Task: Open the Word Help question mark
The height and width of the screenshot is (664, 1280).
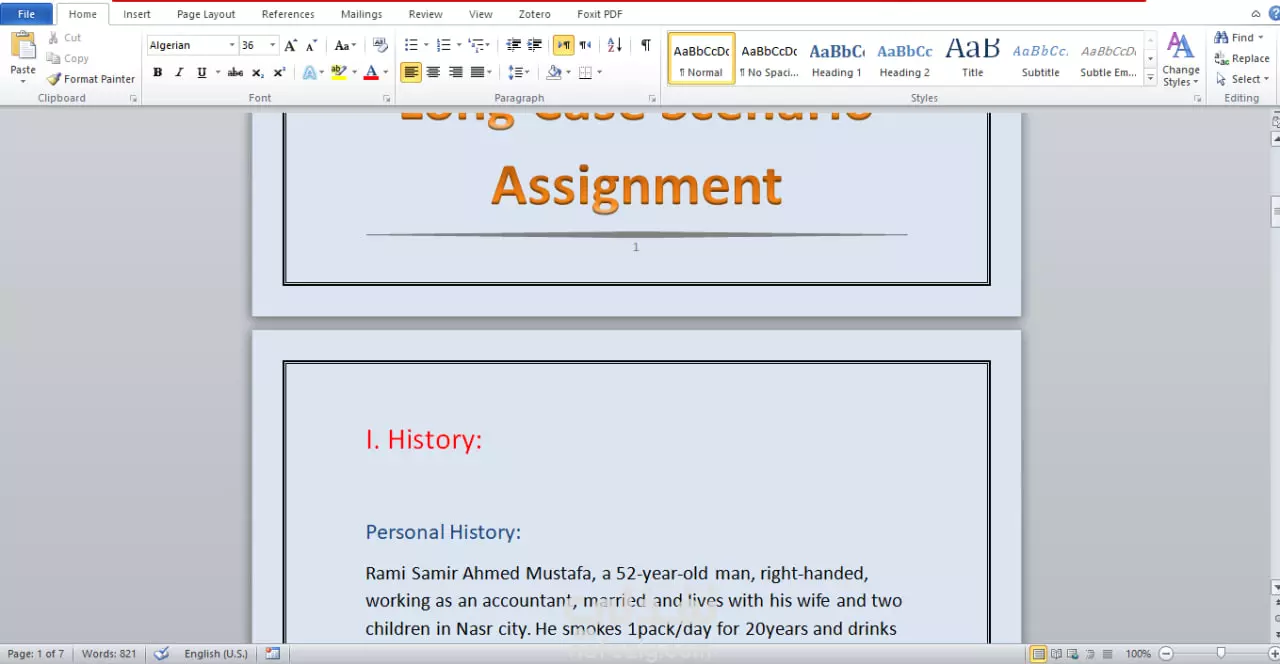Action: (1274, 14)
